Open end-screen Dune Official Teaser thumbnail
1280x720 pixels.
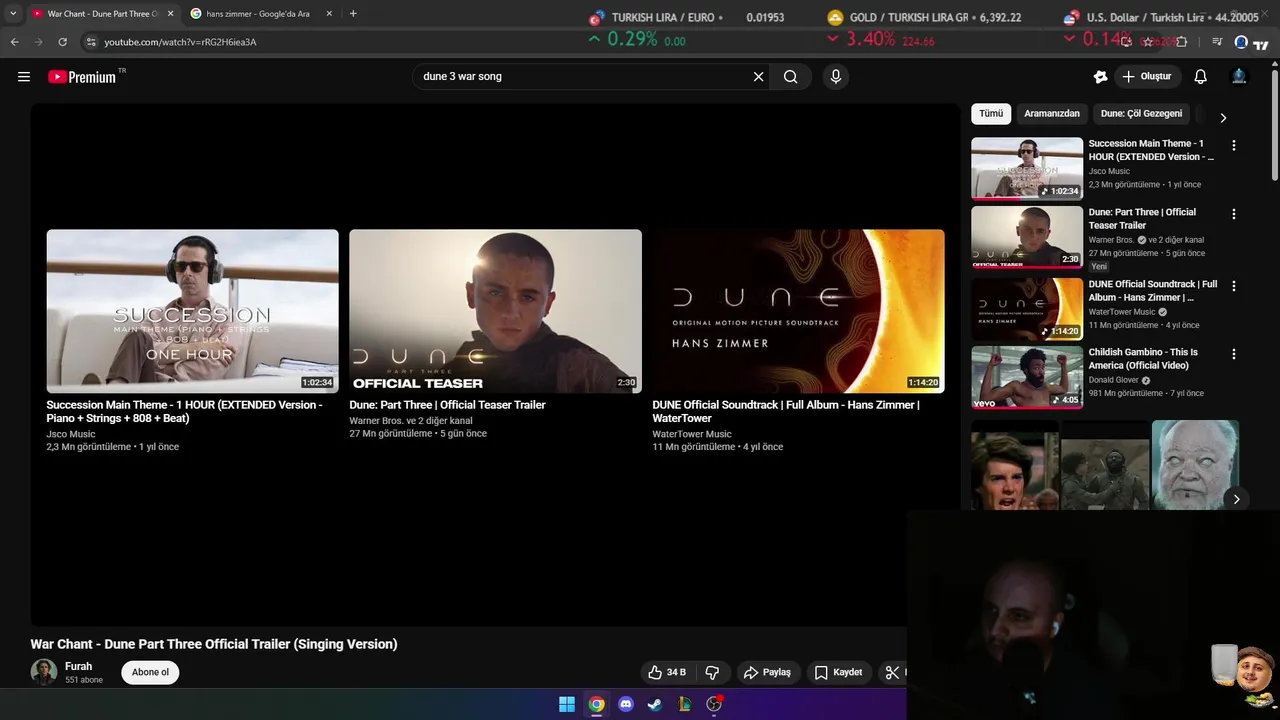(x=495, y=311)
